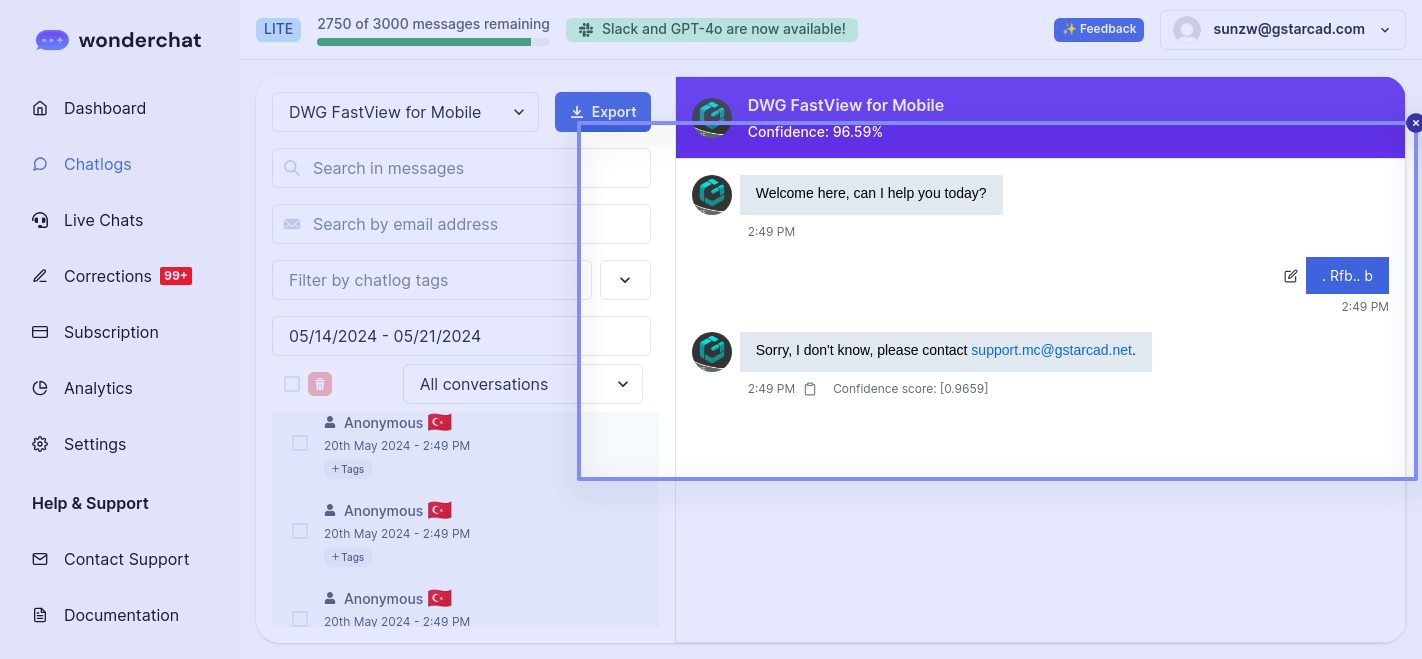Open Live Chats from the sidebar

click(103, 220)
